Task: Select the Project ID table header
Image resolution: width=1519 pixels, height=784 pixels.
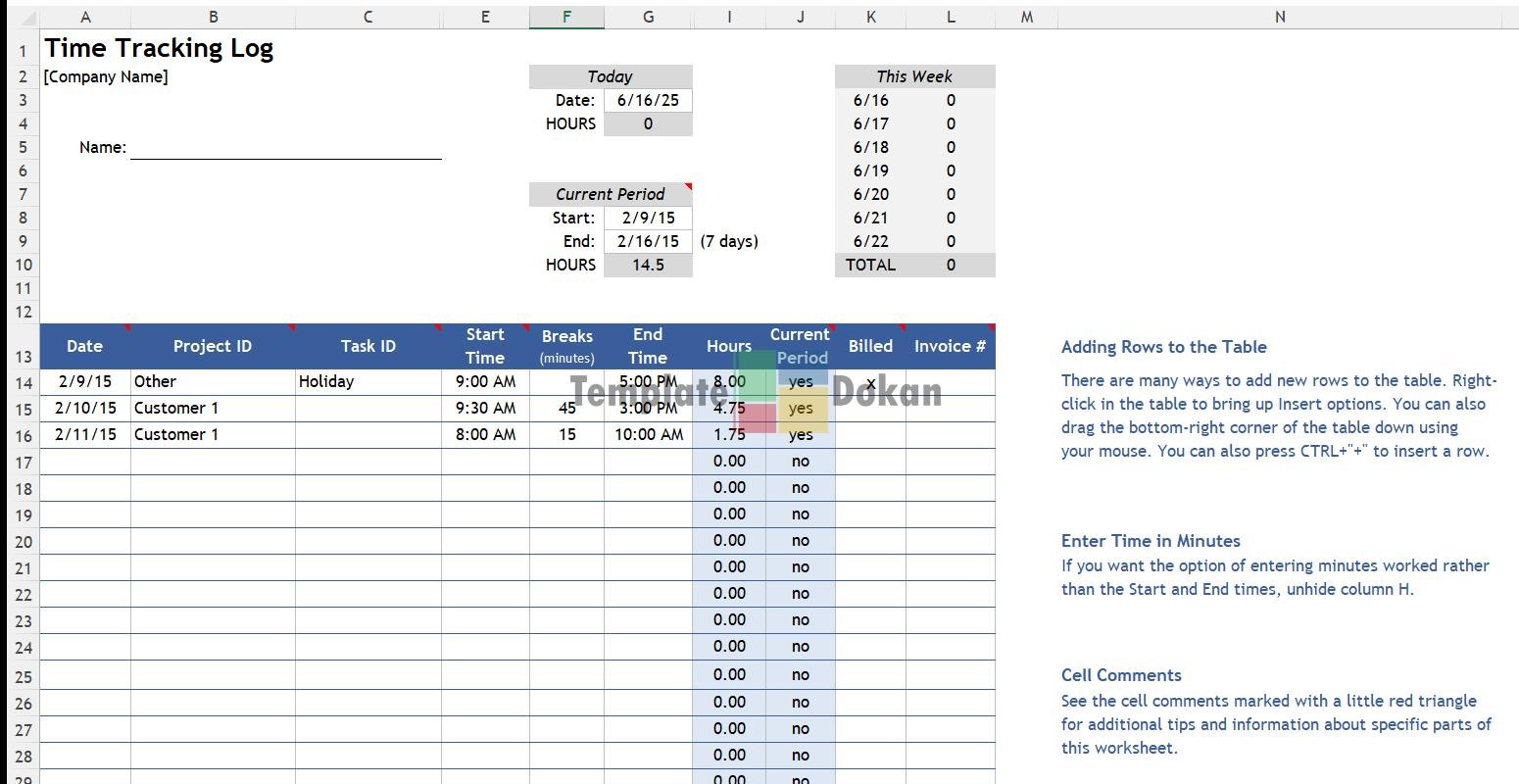Action: [x=212, y=346]
